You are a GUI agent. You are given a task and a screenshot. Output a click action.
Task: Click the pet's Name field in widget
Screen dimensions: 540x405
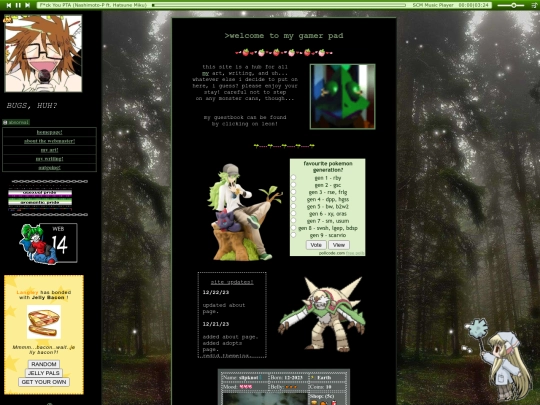(x=244, y=378)
